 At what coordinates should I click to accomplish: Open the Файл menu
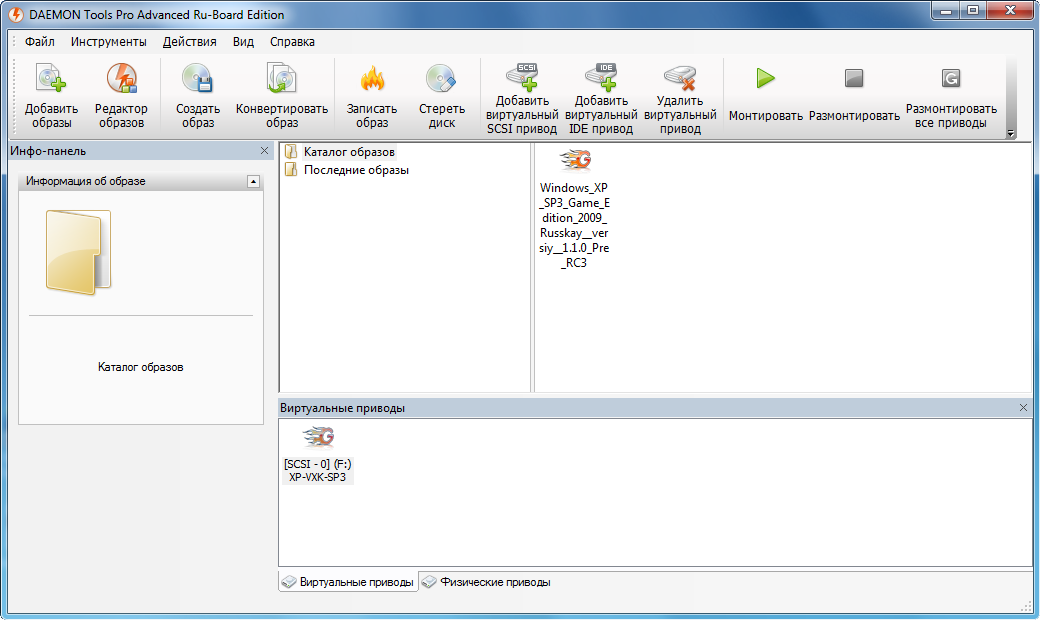(x=40, y=42)
